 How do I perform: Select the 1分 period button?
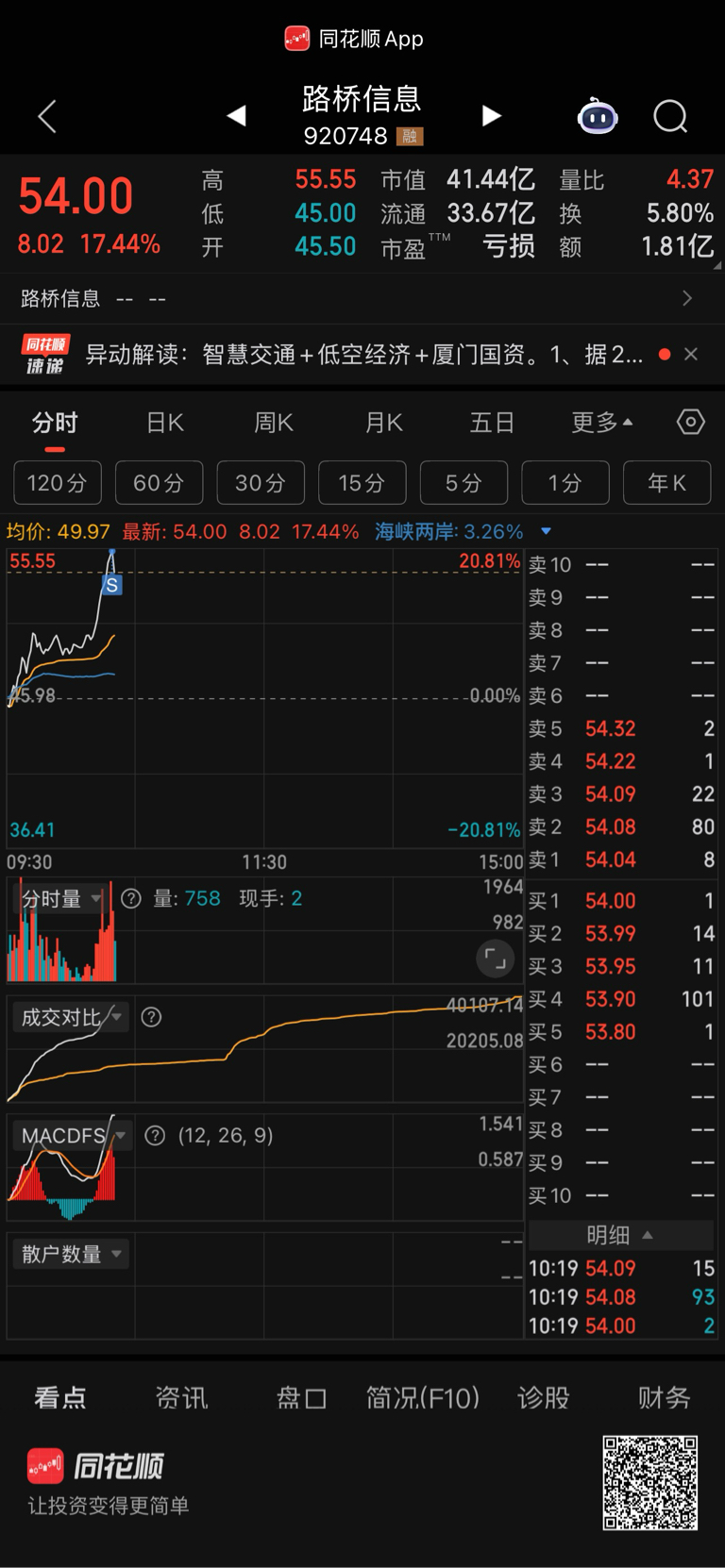pyautogui.click(x=565, y=483)
